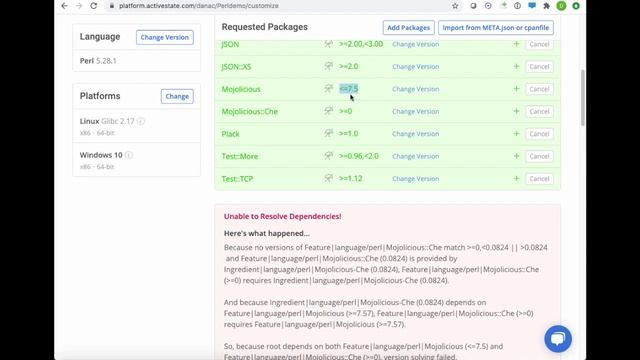
Task: Click the browser forward arrow
Action: tap(79, 6)
